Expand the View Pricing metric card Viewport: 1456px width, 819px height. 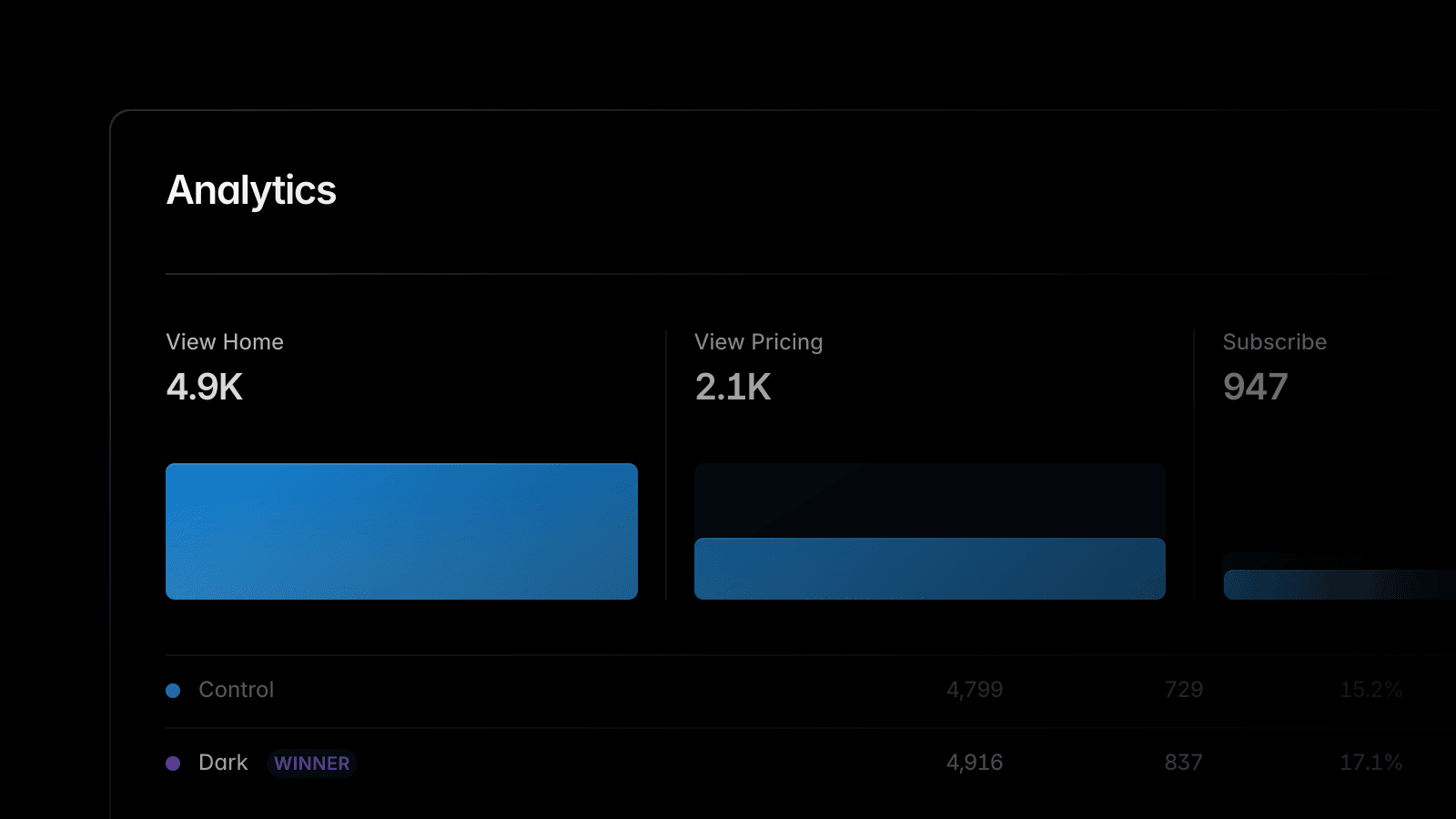(758, 342)
